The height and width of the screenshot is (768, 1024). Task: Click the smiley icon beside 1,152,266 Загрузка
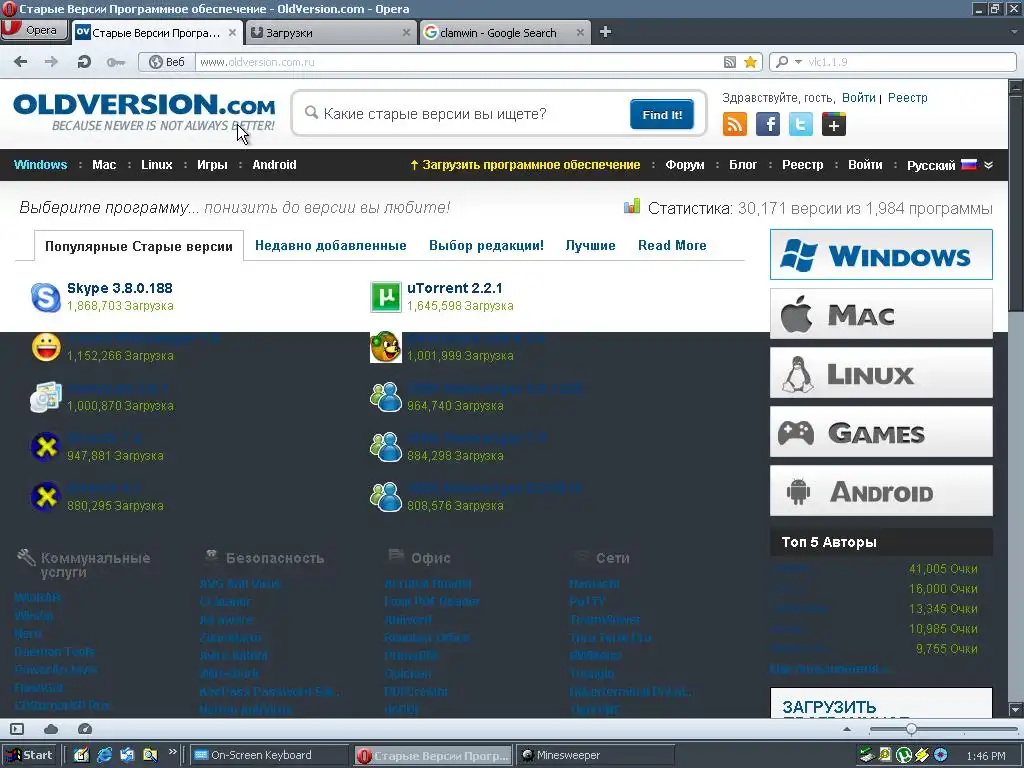[x=46, y=347]
